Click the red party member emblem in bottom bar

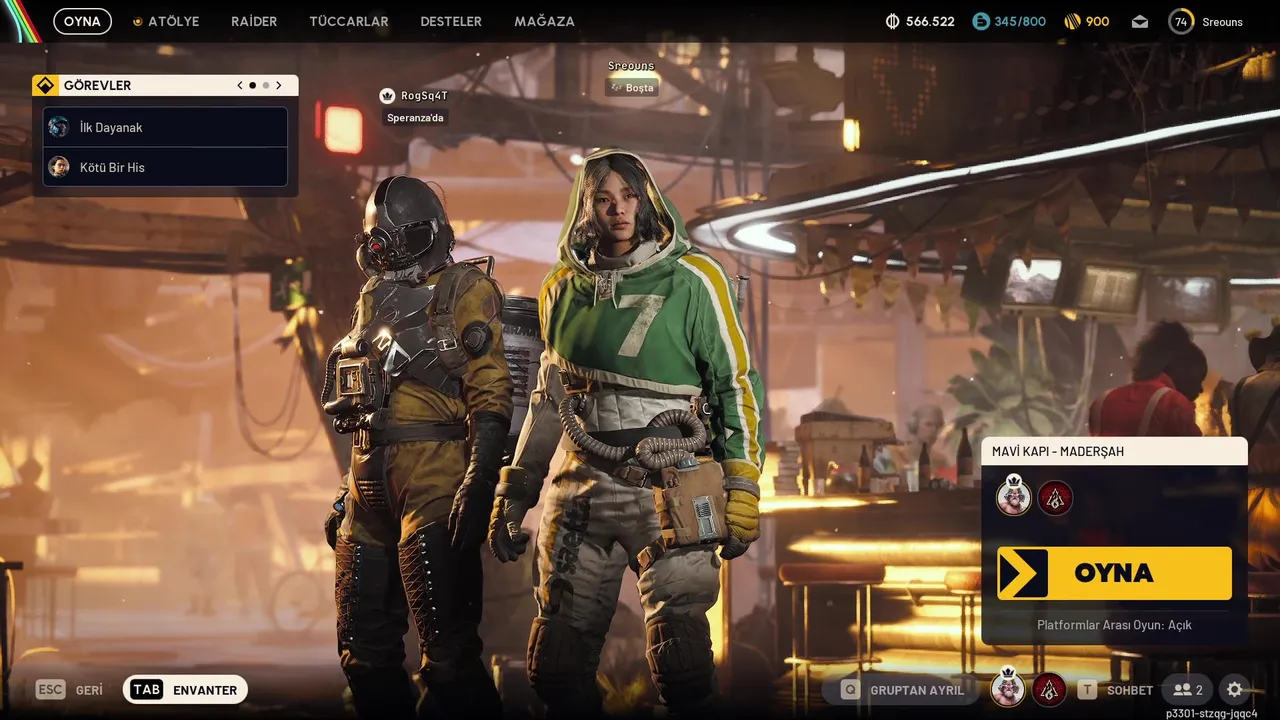pyautogui.click(x=1048, y=689)
